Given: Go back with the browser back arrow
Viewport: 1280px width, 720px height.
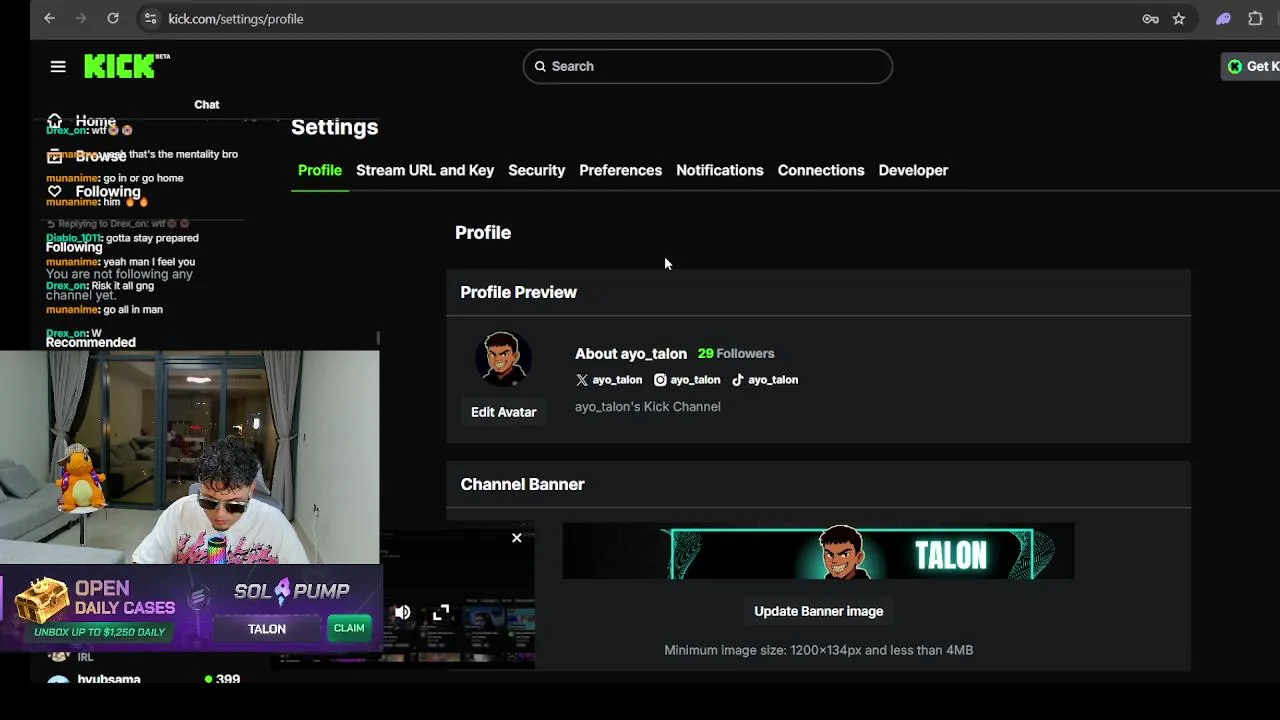Looking at the screenshot, I should tap(49, 18).
